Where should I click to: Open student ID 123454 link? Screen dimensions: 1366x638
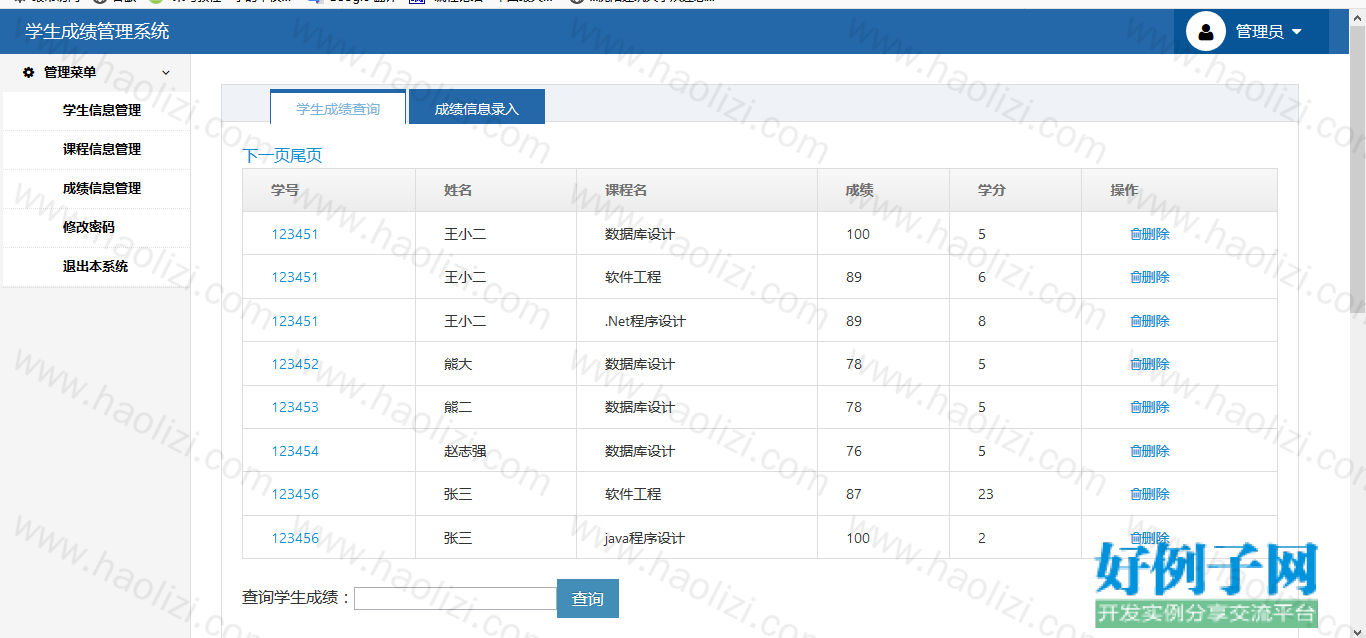pos(295,451)
